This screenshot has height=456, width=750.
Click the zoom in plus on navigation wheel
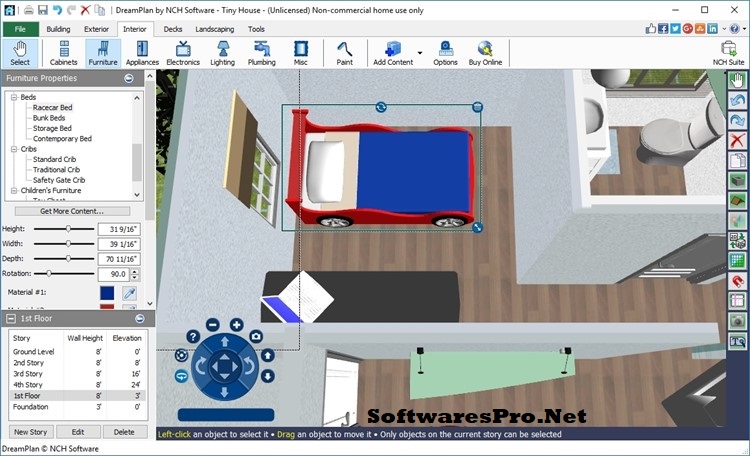(x=237, y=325)
